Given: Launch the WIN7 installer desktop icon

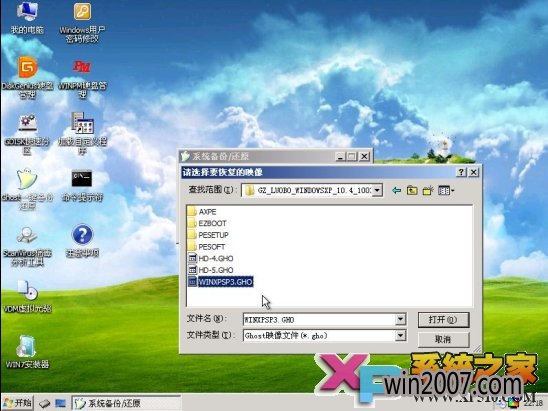Looking at the screenshot, I should (27, 352).
